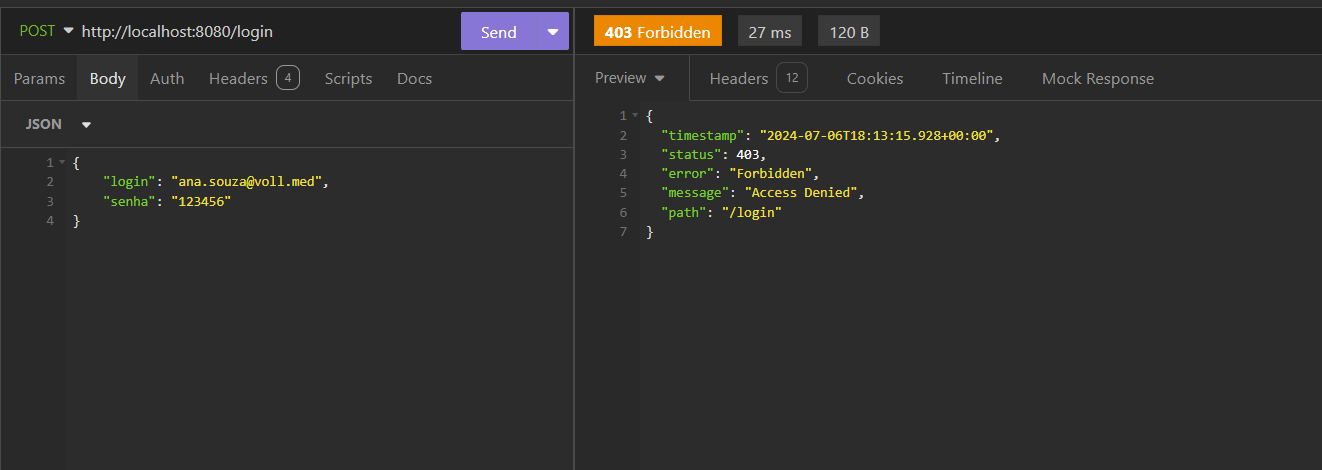Open the Mock Response tab
Screen dimensions: 1322x470
pos(1097,78)
